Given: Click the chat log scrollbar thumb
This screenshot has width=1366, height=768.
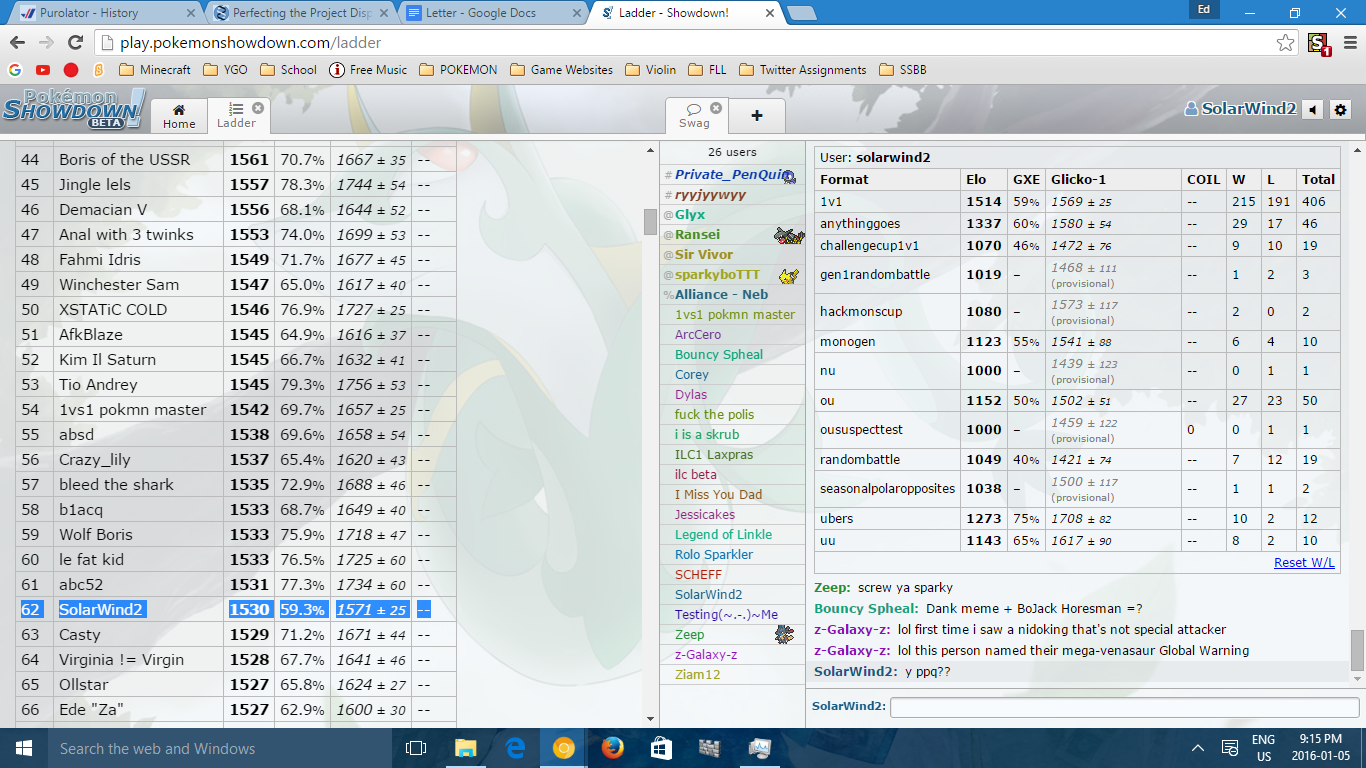Looking at the screenshot, I should pyautogui.click(x=1356, y=650).
